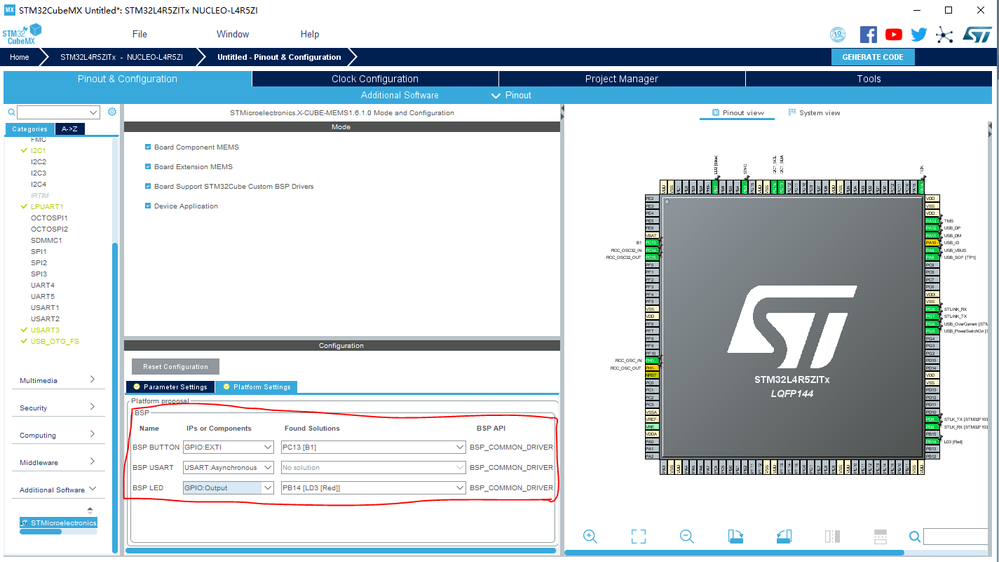Switch to Project Manager tab
Viewport: 999px width, 562px height.
[621, 79]
